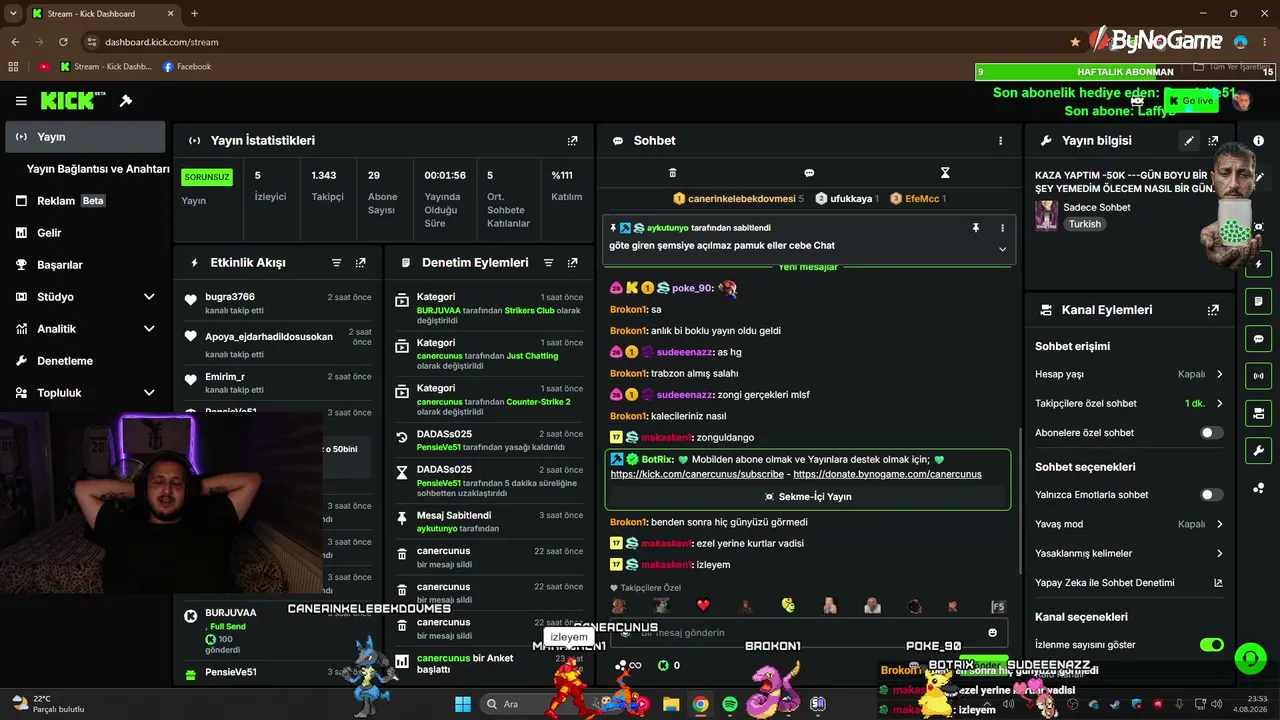The width and height of the screenshot is (1280, 720).
Task: Pop out Etkinlik Akışı panel
Action: click(x=360, y=263)
